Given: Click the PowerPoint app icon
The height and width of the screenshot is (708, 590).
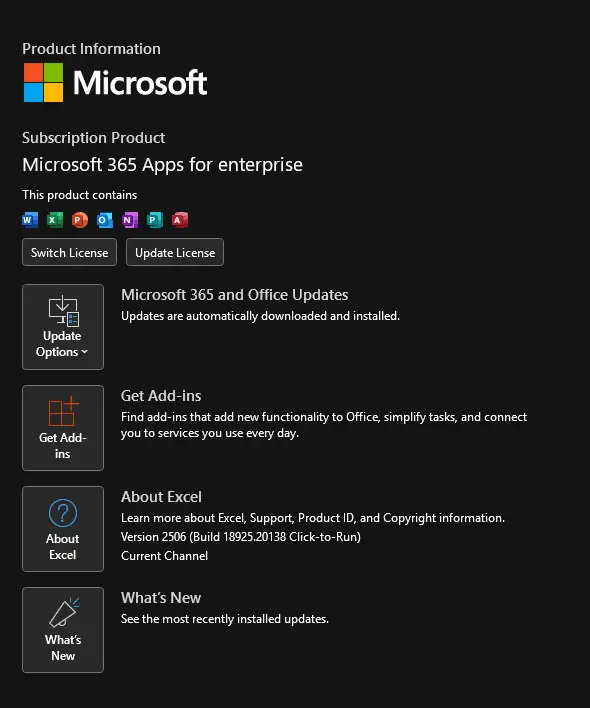Looking at the screenshot, I should [80, 220].
